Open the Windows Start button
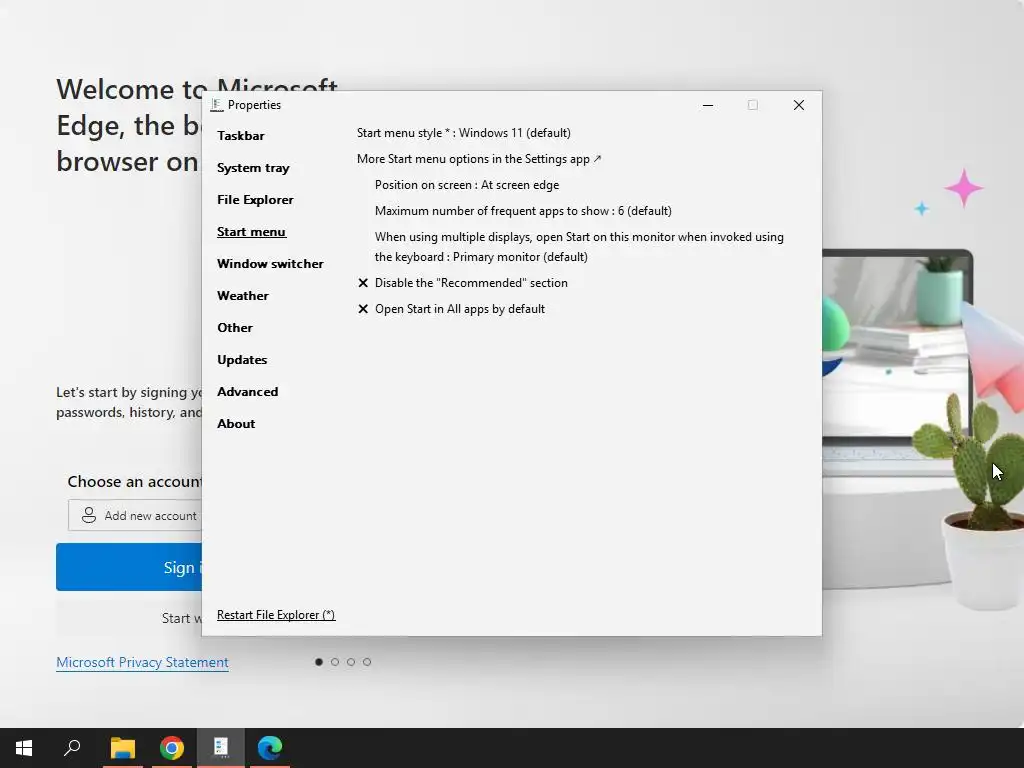The height and width of the screenshot is (768, 1024). [24, 748]
